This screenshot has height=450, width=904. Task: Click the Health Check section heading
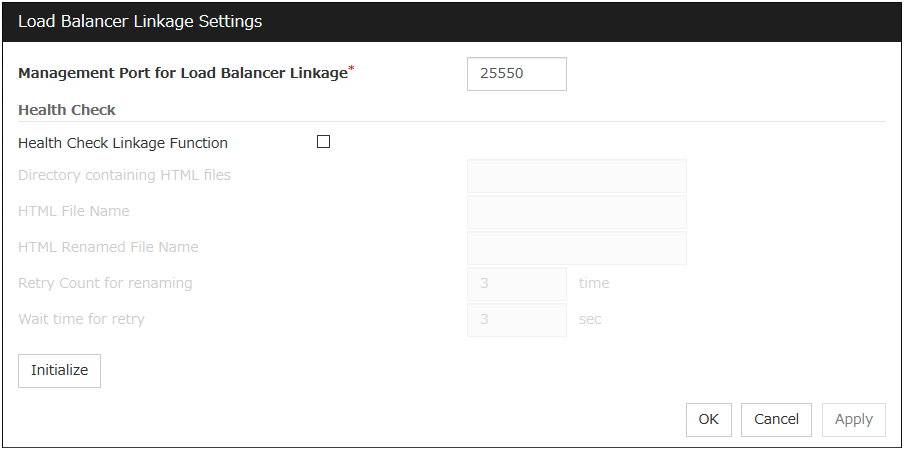[x=67, y=110]
